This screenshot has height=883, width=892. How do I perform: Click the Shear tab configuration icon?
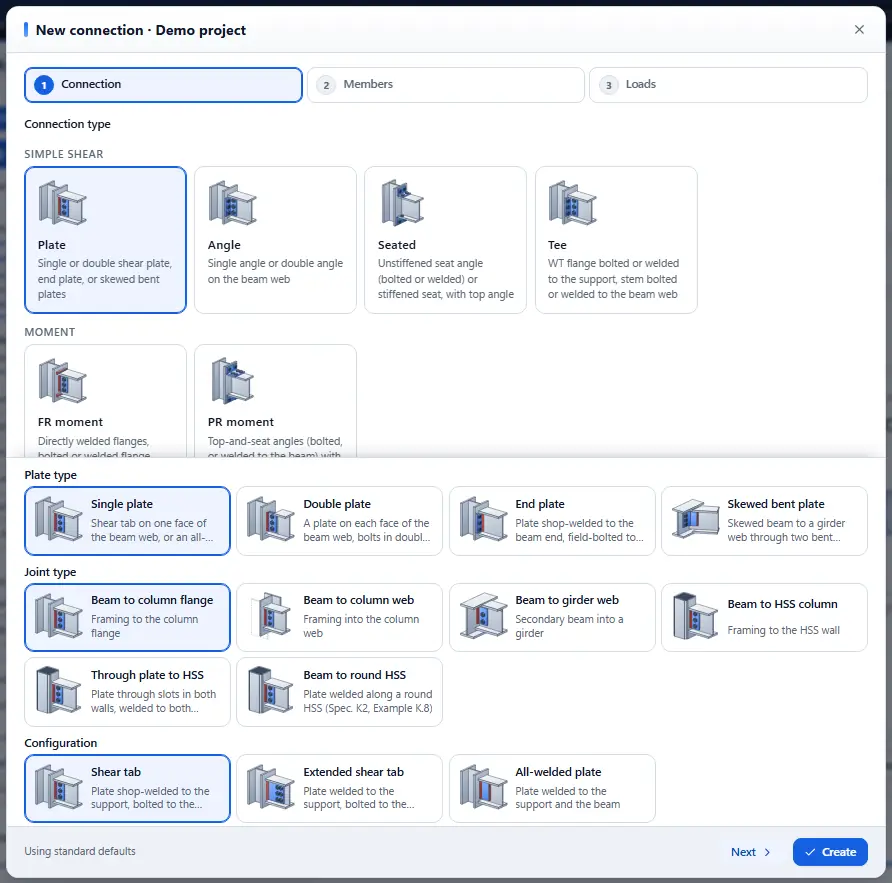(59, 788)
